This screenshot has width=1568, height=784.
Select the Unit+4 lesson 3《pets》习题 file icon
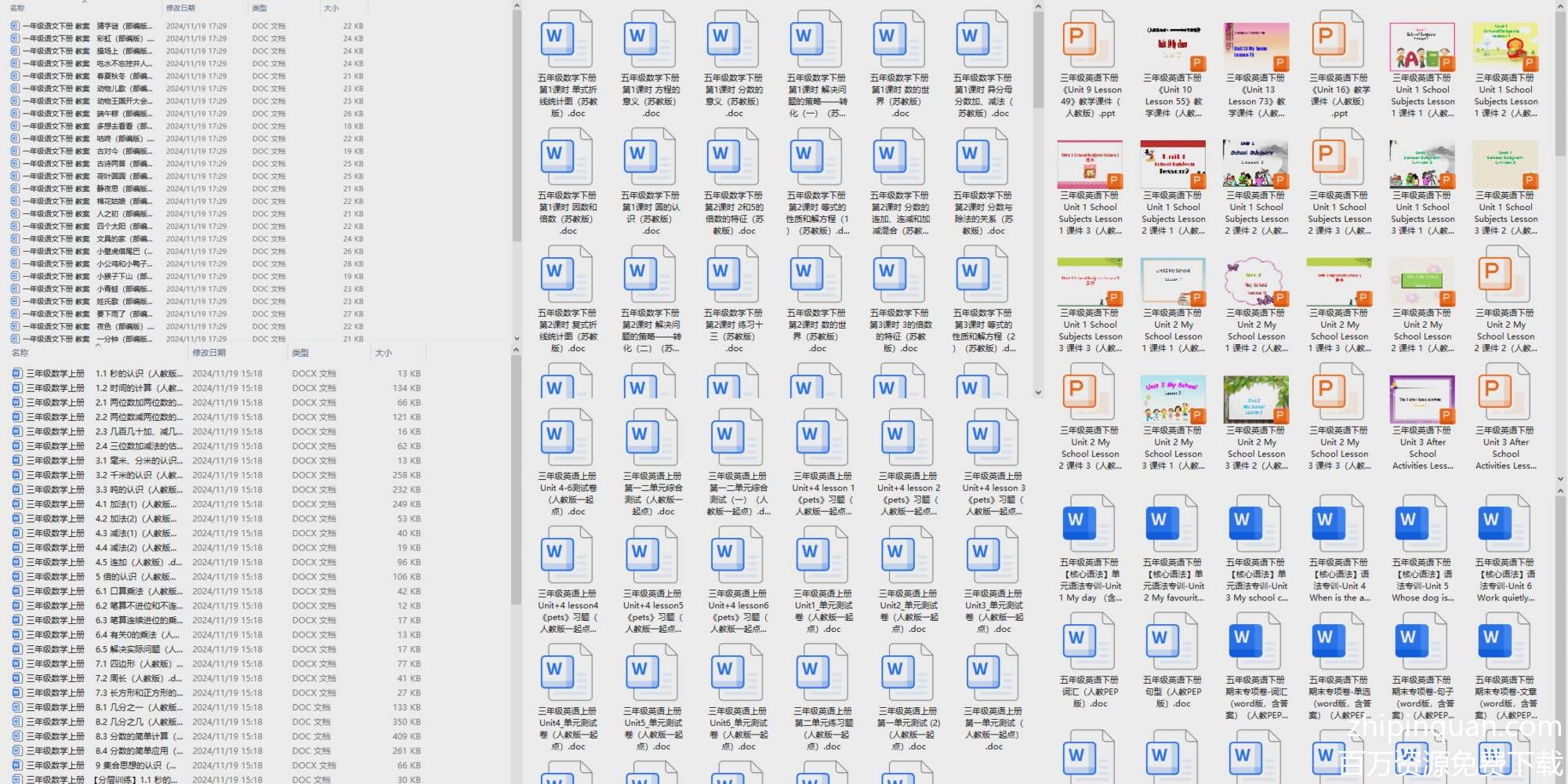pos(993,437)
